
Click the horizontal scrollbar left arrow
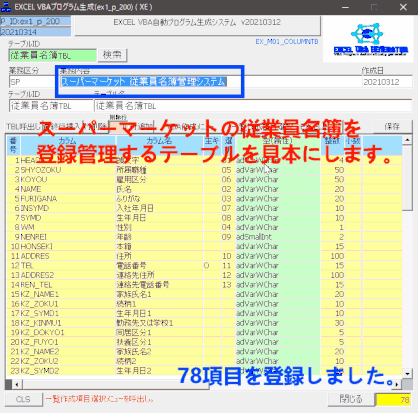point(16,385)
